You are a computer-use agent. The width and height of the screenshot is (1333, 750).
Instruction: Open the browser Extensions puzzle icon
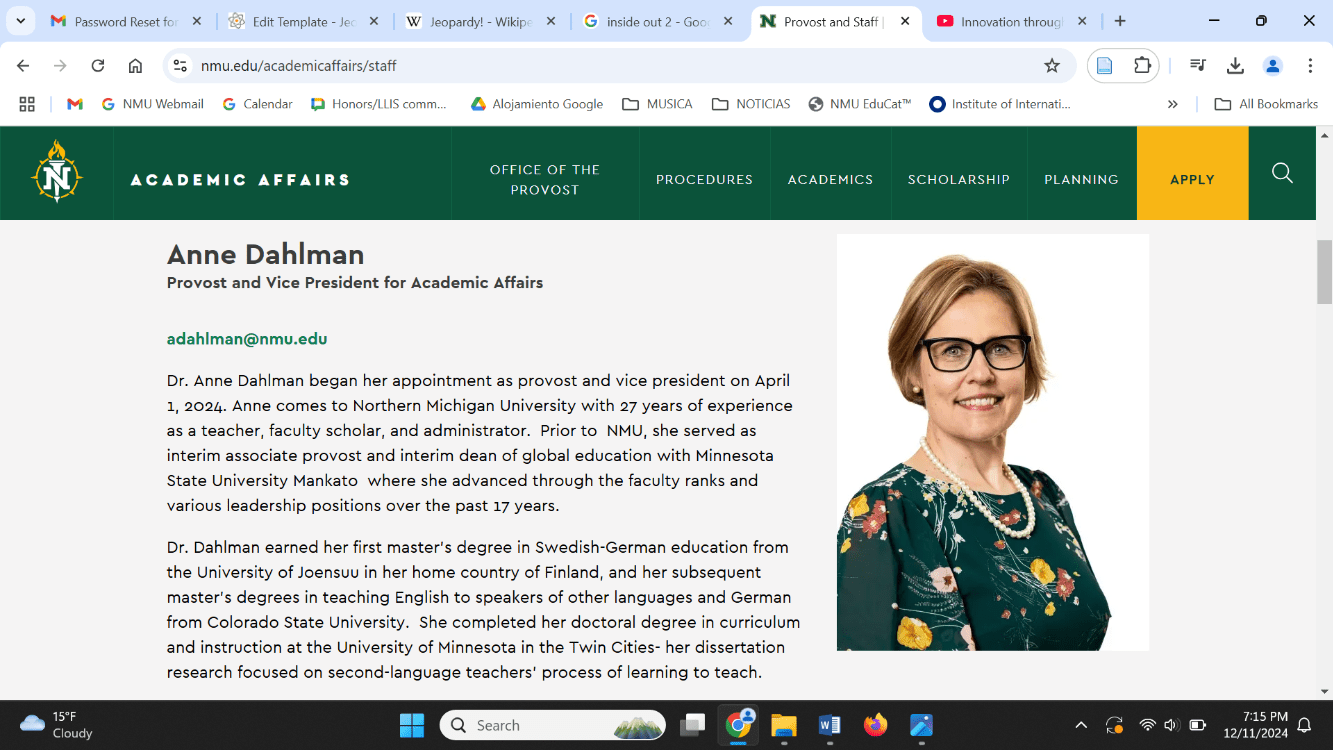(1142, 66)
